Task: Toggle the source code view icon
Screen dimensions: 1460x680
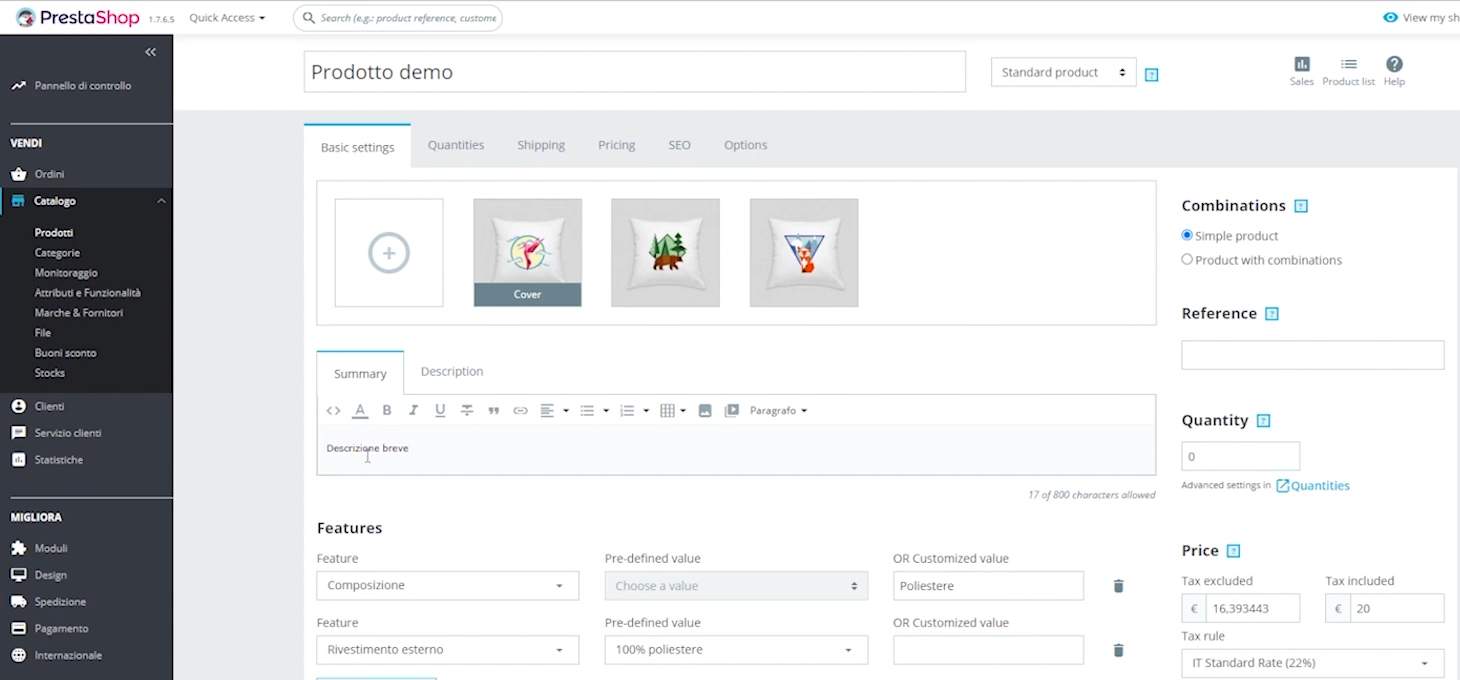Action: coord(333,411)
